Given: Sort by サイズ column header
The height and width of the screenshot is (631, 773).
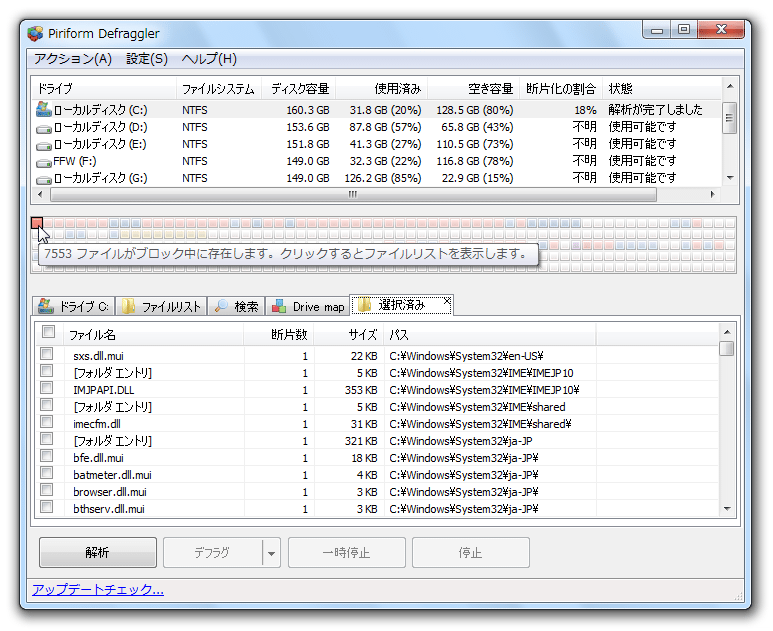Looking at the screenshot, I should click(x=350, y=335).
